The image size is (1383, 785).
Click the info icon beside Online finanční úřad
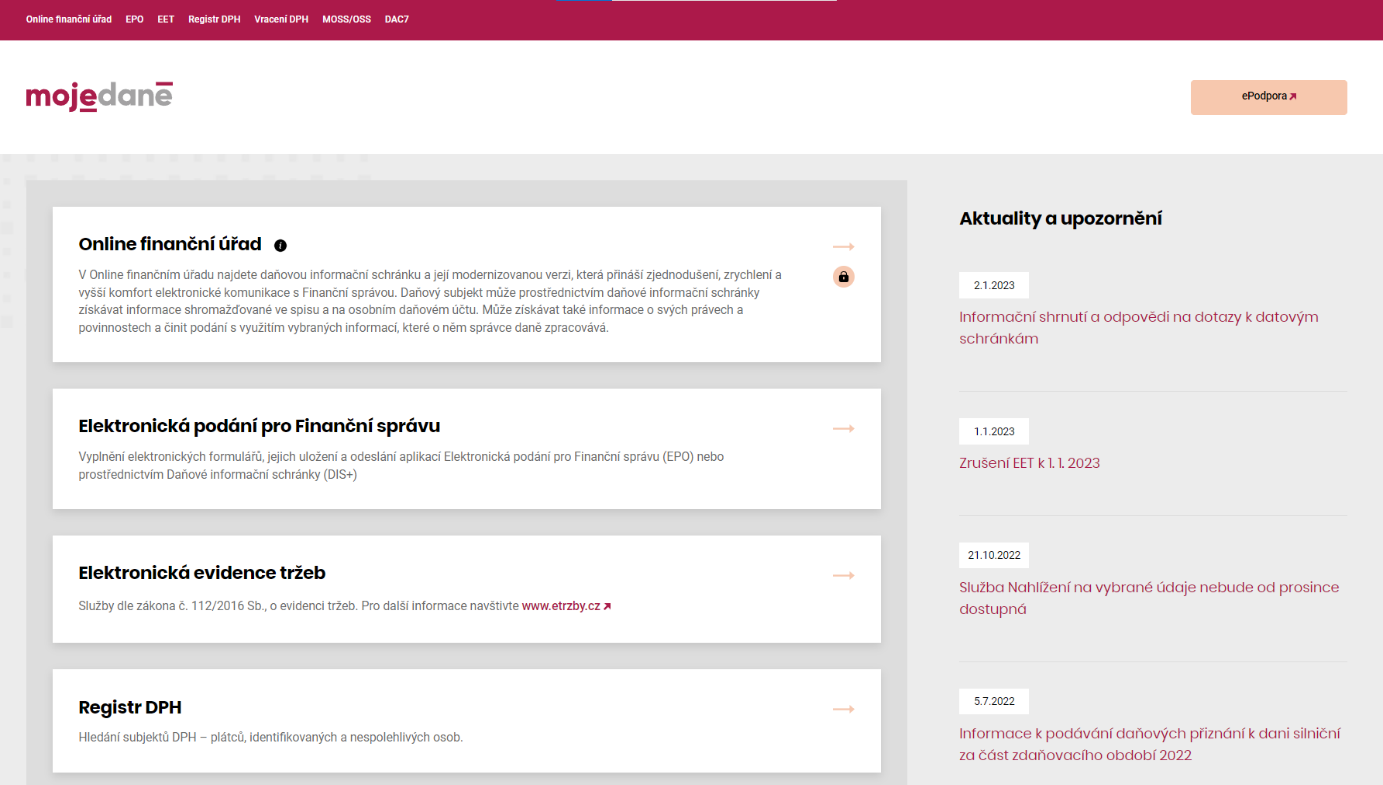click(280, 245)
